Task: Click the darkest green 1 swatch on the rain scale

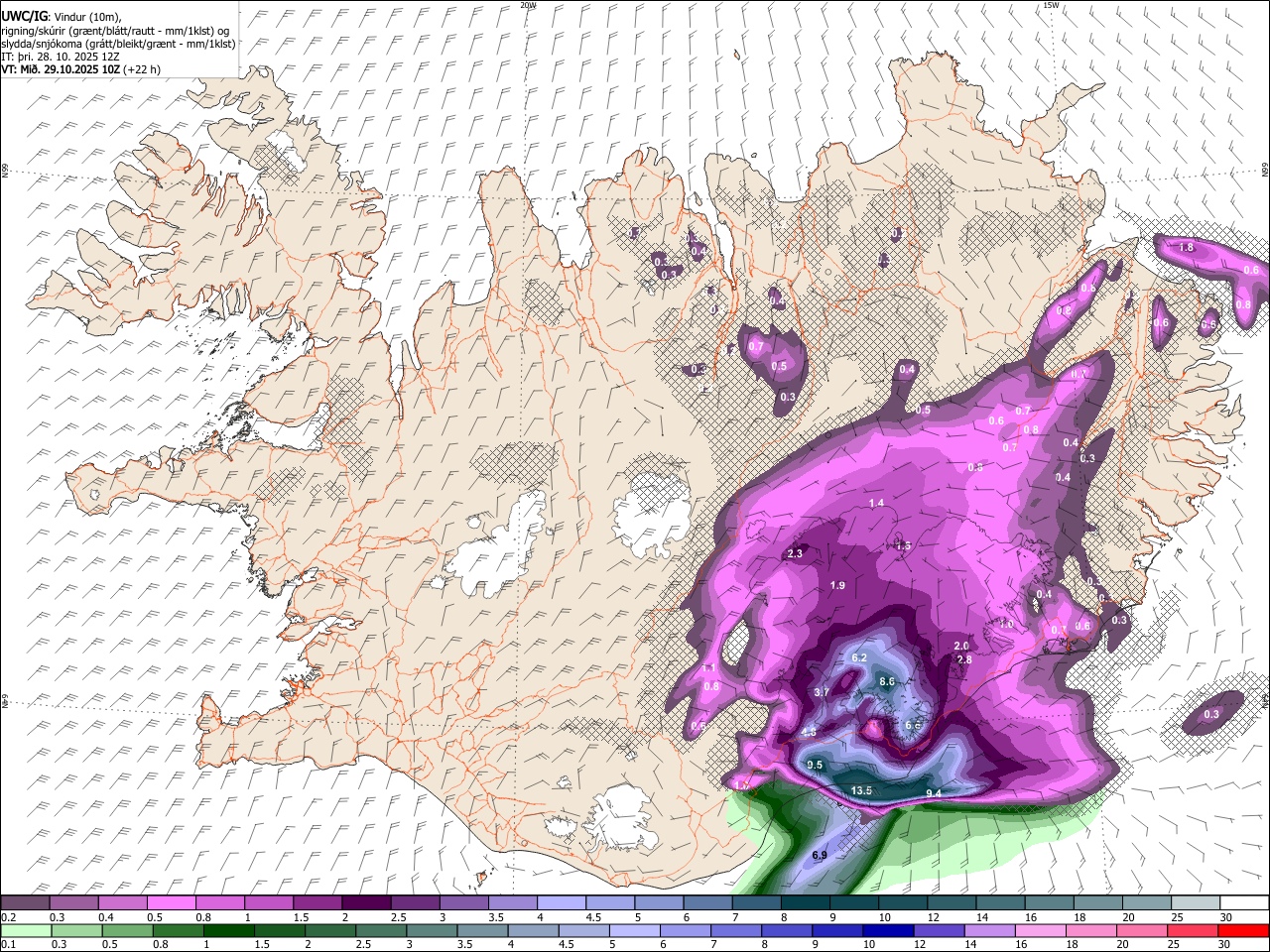Action: pos(228,930)
